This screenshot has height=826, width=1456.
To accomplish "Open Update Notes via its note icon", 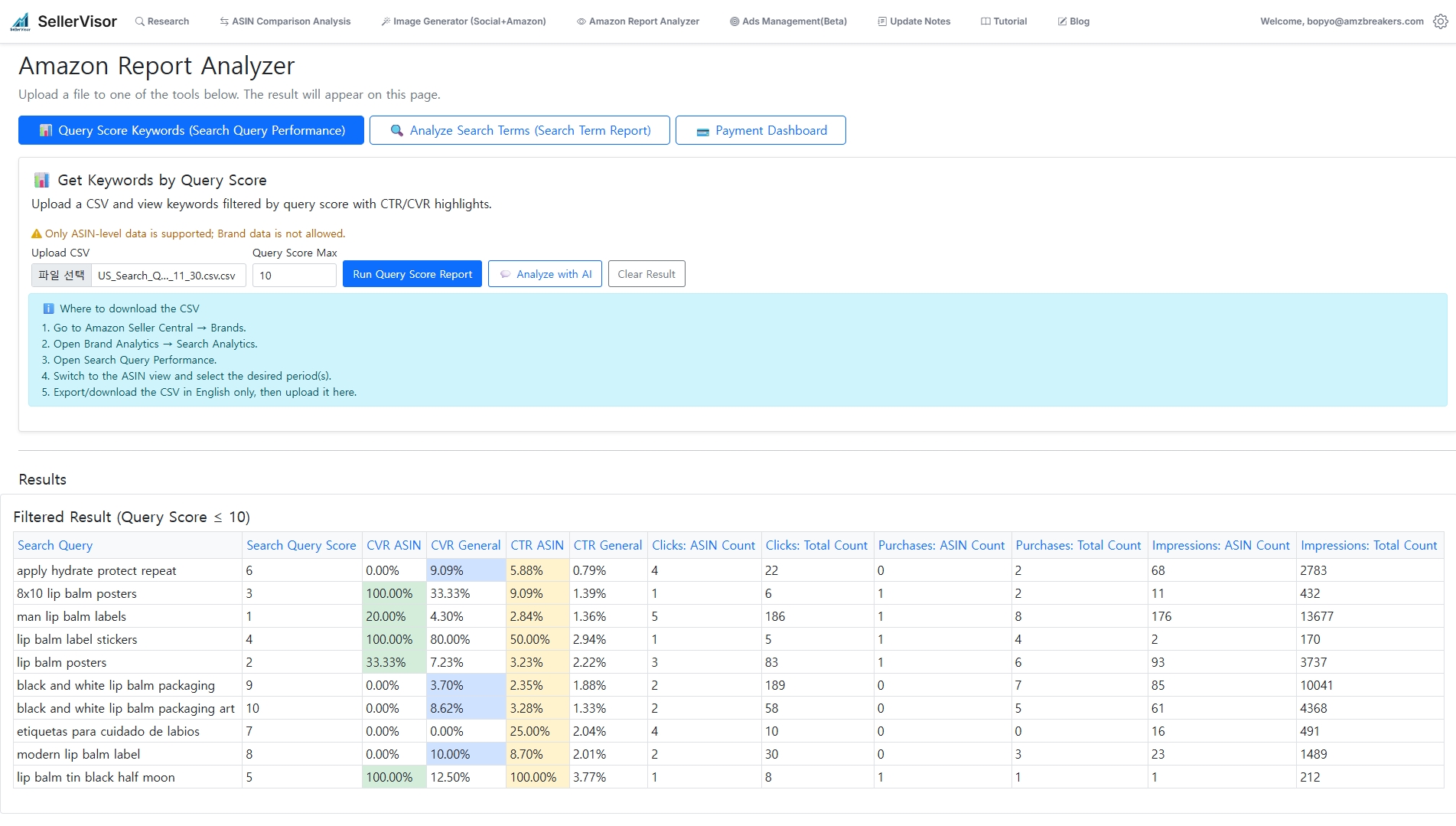I will click(881, 21).
